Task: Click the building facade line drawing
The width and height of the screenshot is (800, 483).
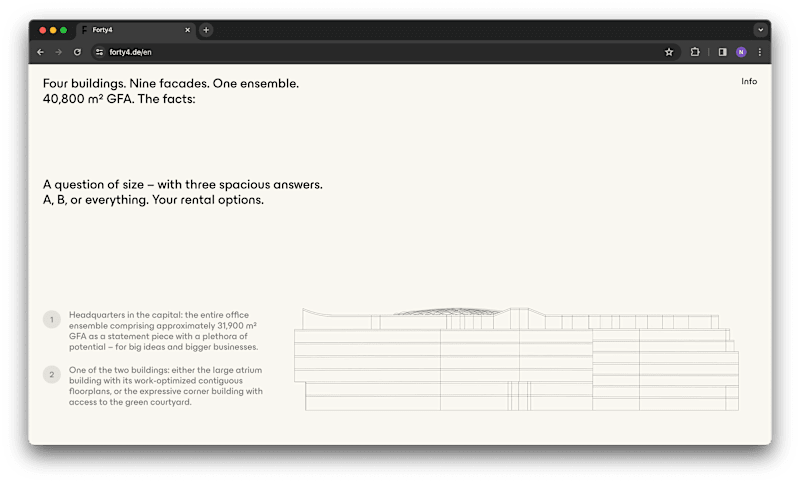Action: click(516, 359)
